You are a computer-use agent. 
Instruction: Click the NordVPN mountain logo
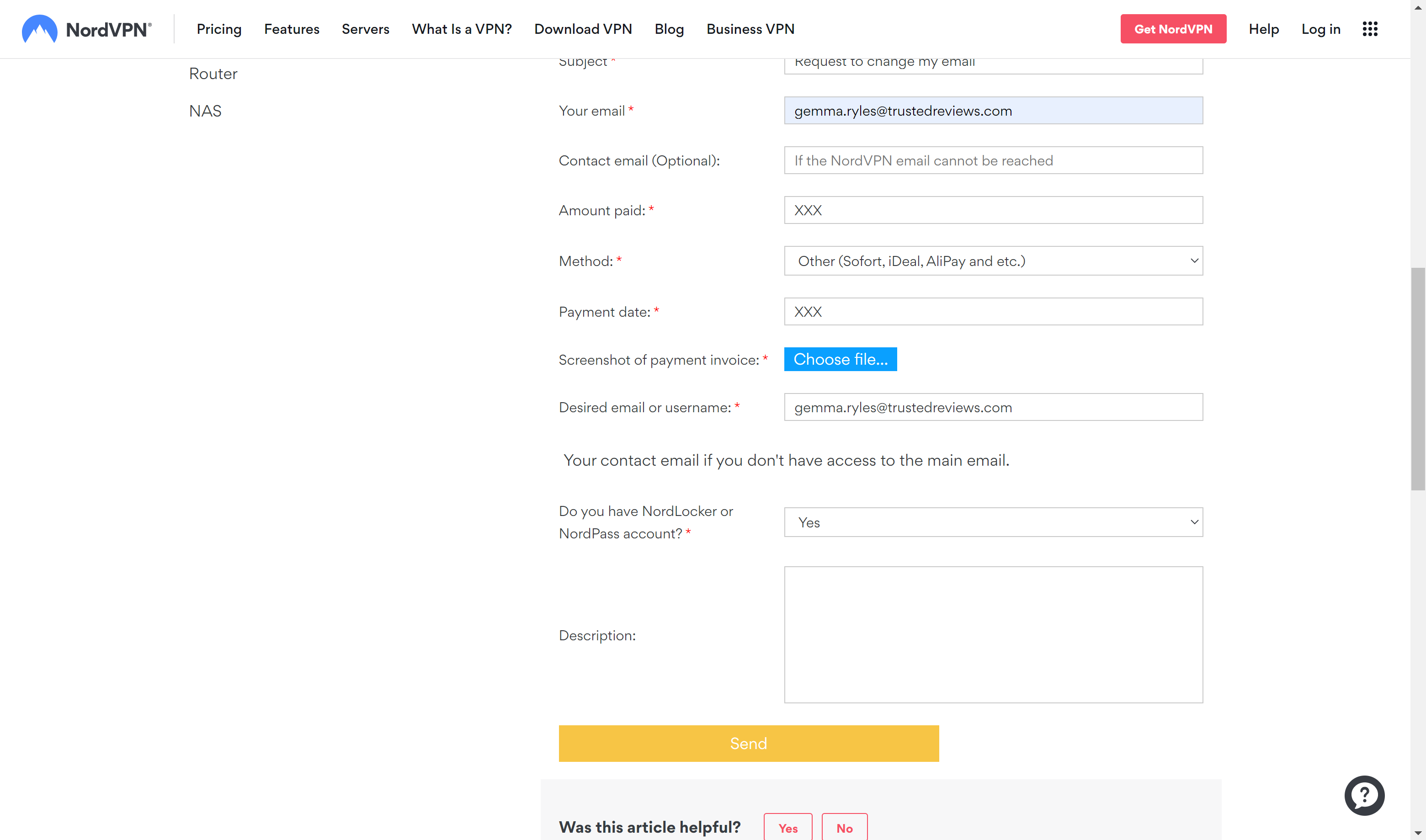click(x=39, y=29)
